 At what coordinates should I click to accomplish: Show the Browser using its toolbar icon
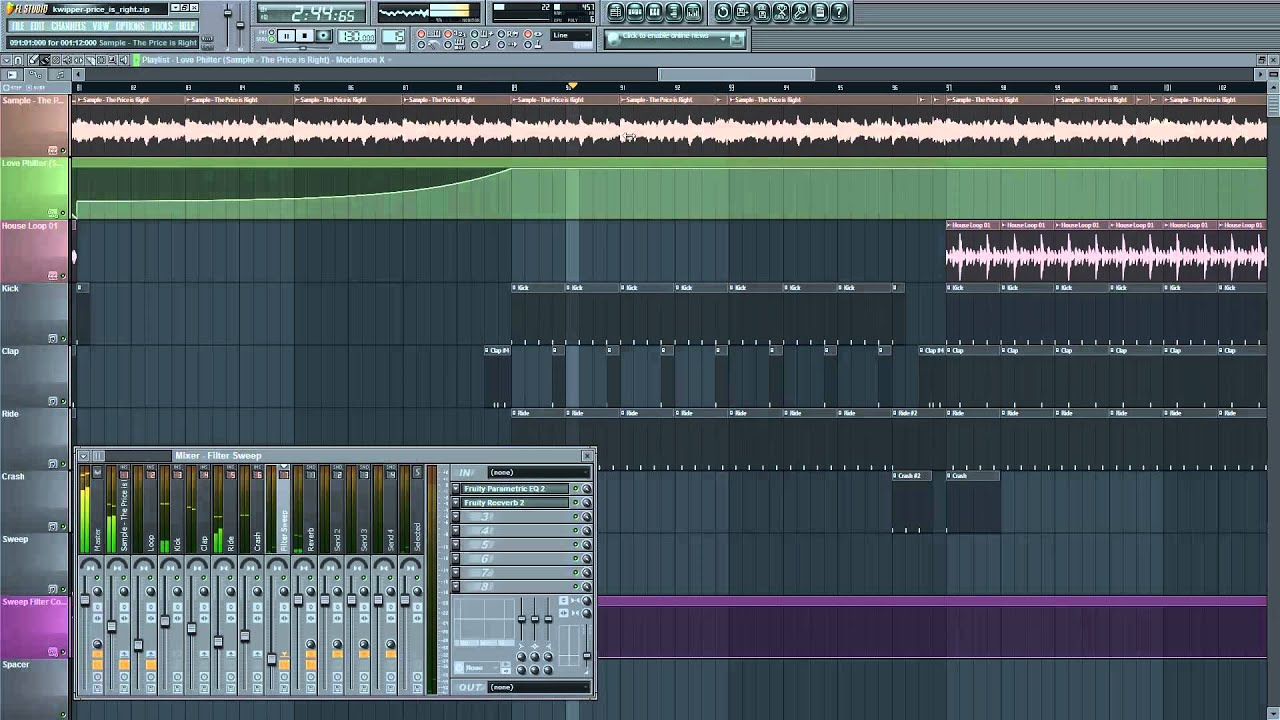[x=674, y=12]
